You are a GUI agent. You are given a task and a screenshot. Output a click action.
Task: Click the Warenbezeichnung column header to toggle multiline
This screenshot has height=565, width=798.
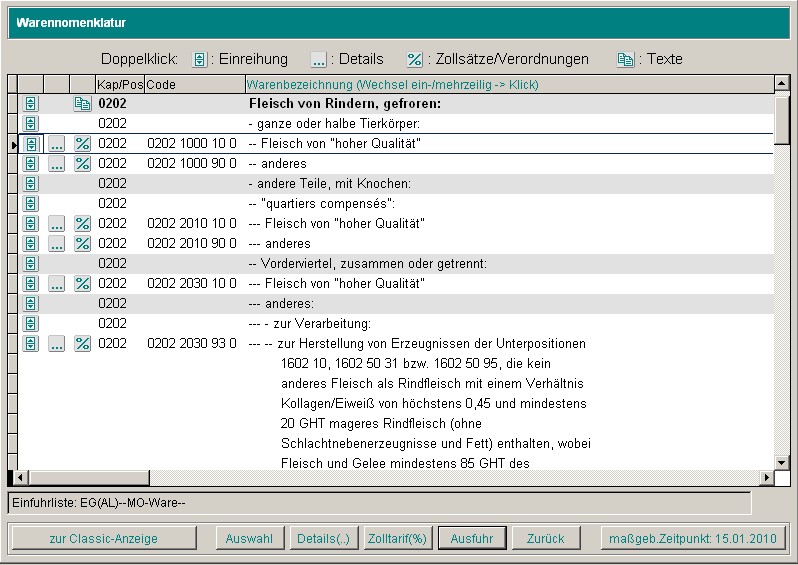tap(392, 85)
